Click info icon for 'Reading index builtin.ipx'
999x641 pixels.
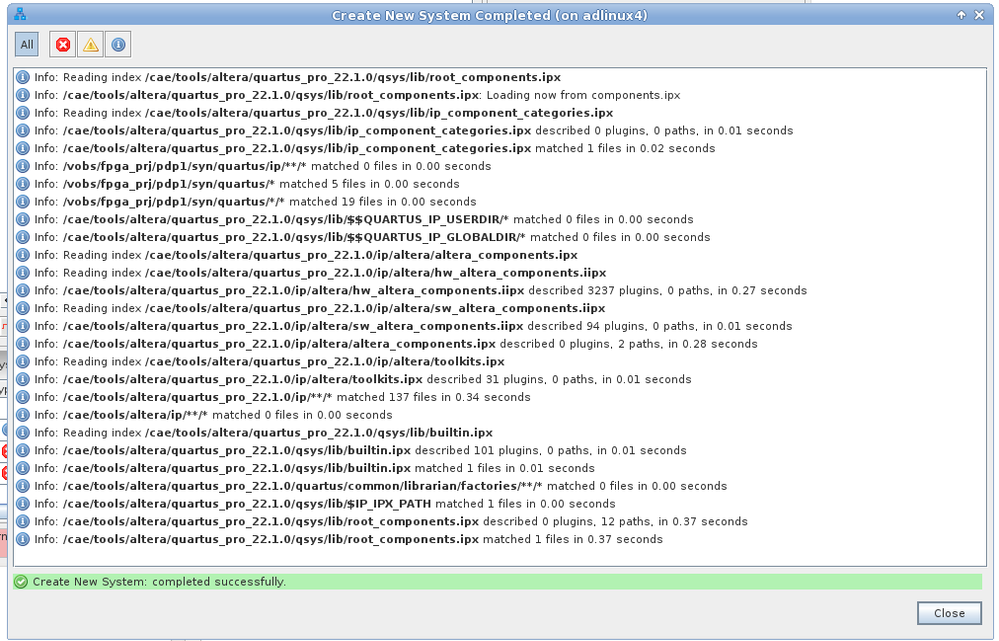[x=23, y=433]
